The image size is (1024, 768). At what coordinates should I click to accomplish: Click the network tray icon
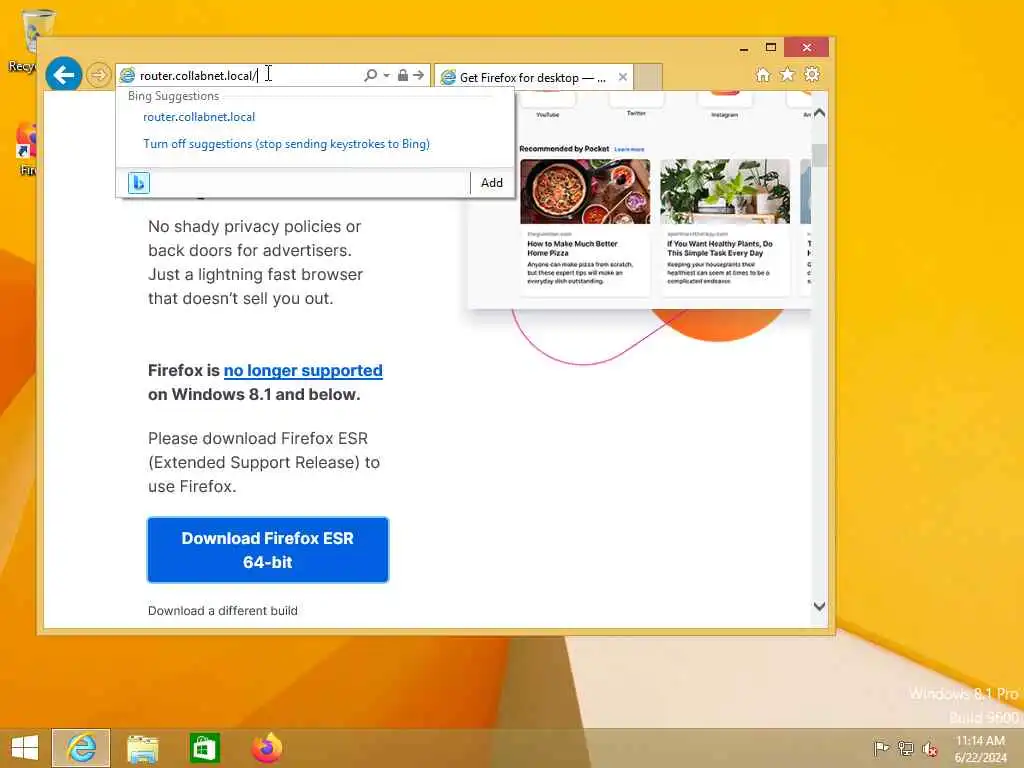(x=905, y=748)
